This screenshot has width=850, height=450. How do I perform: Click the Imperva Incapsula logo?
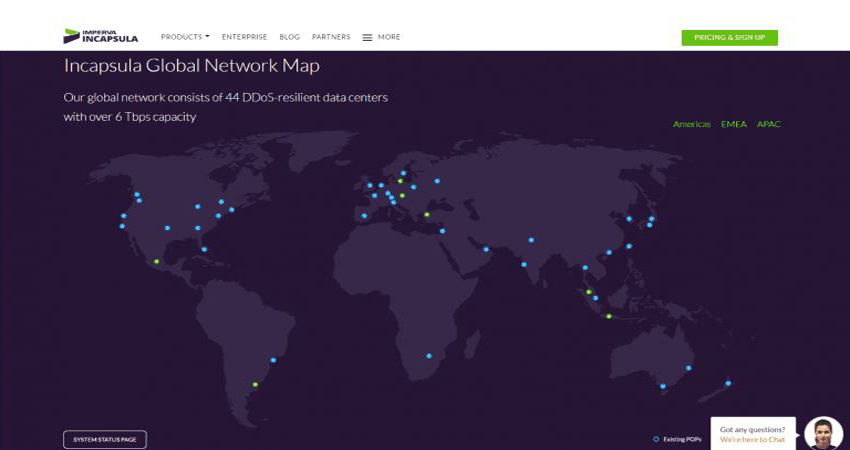pos(100,36)
